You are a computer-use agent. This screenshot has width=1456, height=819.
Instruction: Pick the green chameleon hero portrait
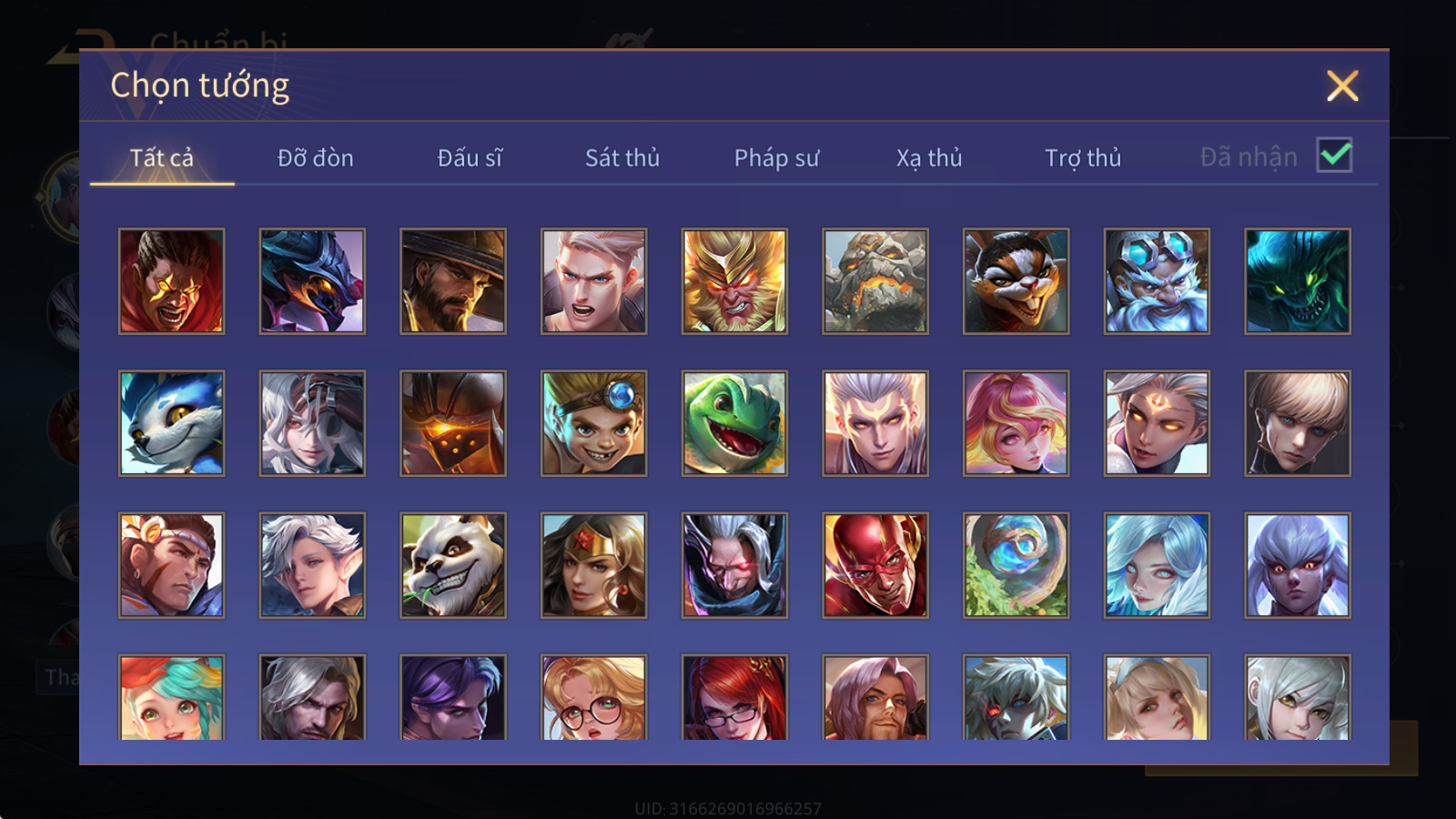click(734, 423)
